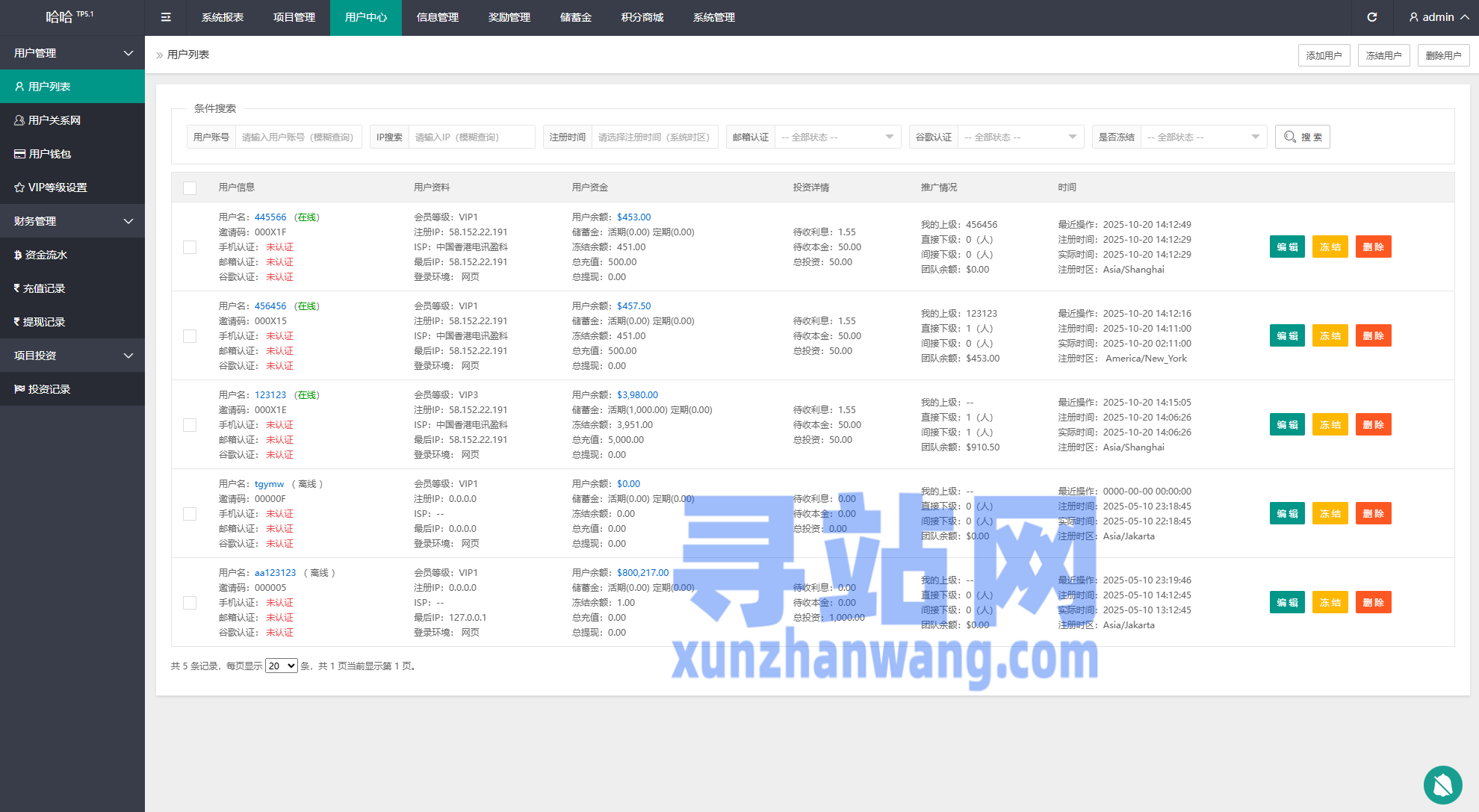Switch to 奖励管理 top menu tab
The width and height of the screenshot is (1479, 812).
pyautogui.click(x=509, y=17)
